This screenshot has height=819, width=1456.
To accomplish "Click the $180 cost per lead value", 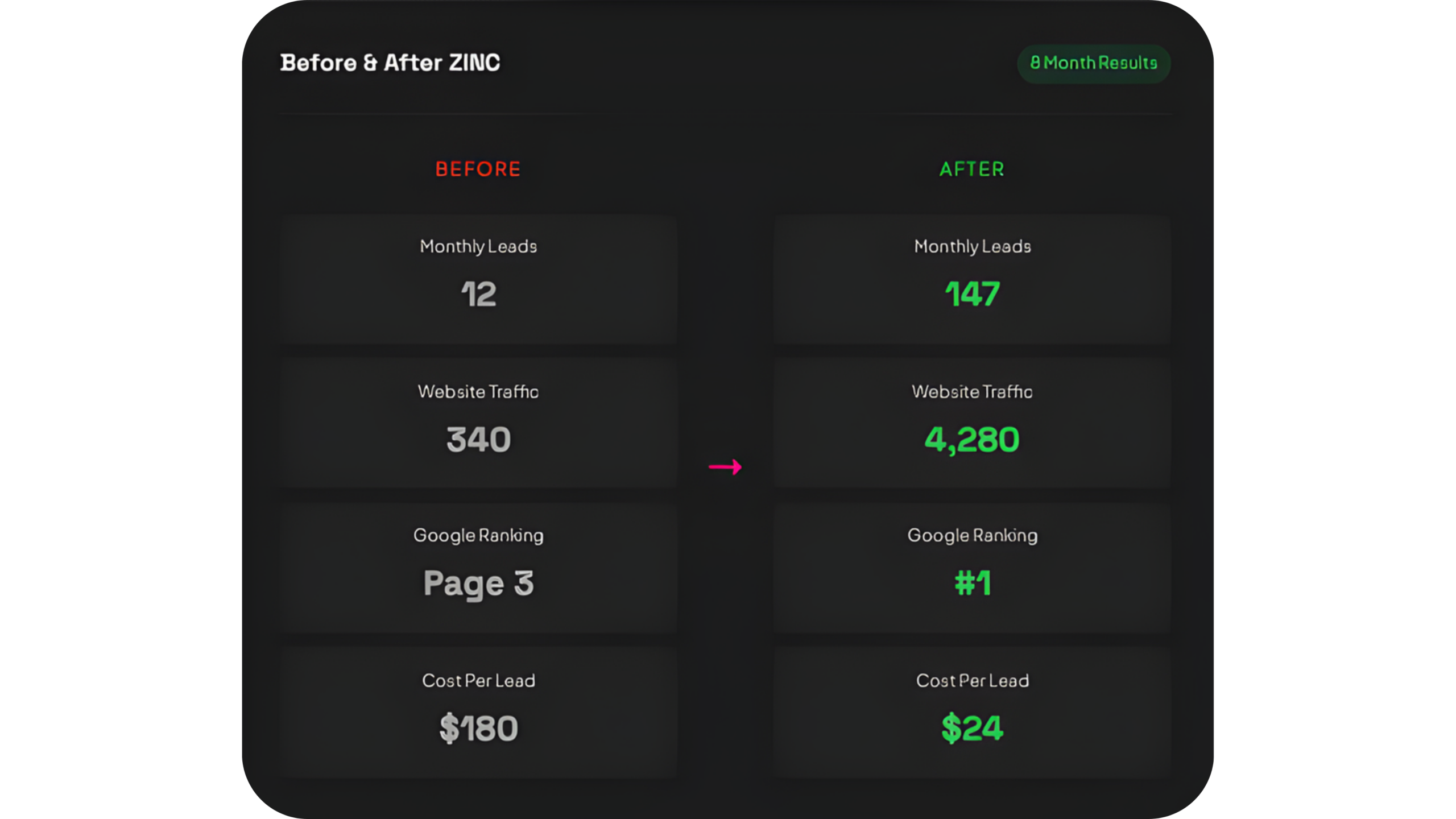I will [x=478, y=729].
